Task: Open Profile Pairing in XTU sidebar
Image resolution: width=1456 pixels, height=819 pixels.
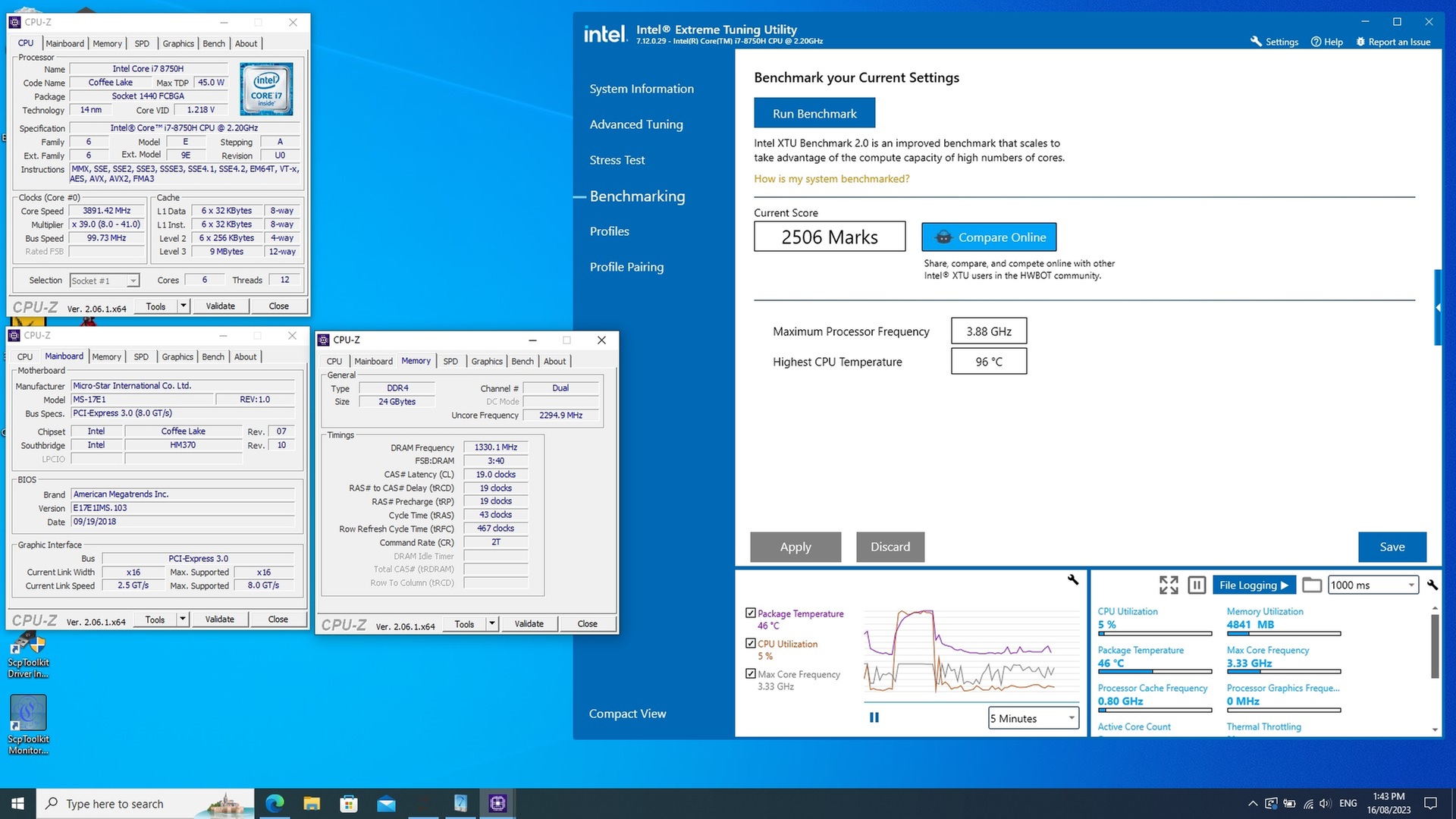Action: click(626, 267)
